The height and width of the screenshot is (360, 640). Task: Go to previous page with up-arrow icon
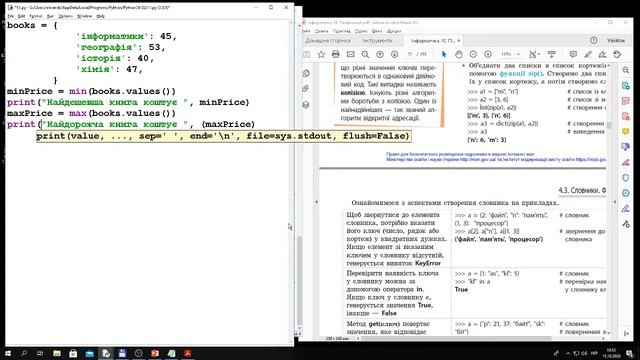(x=380, y=54)
